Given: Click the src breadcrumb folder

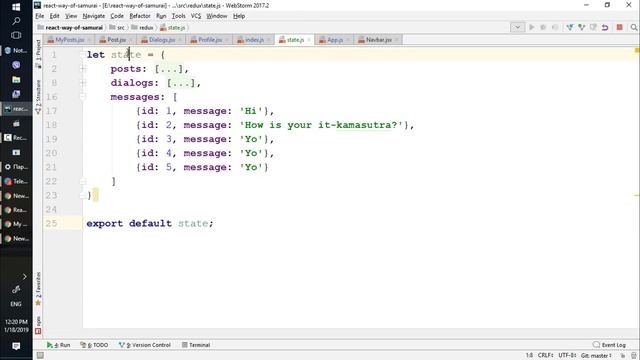Looking at the screenshot, I should pyautogui.click(x=117, y=28).
